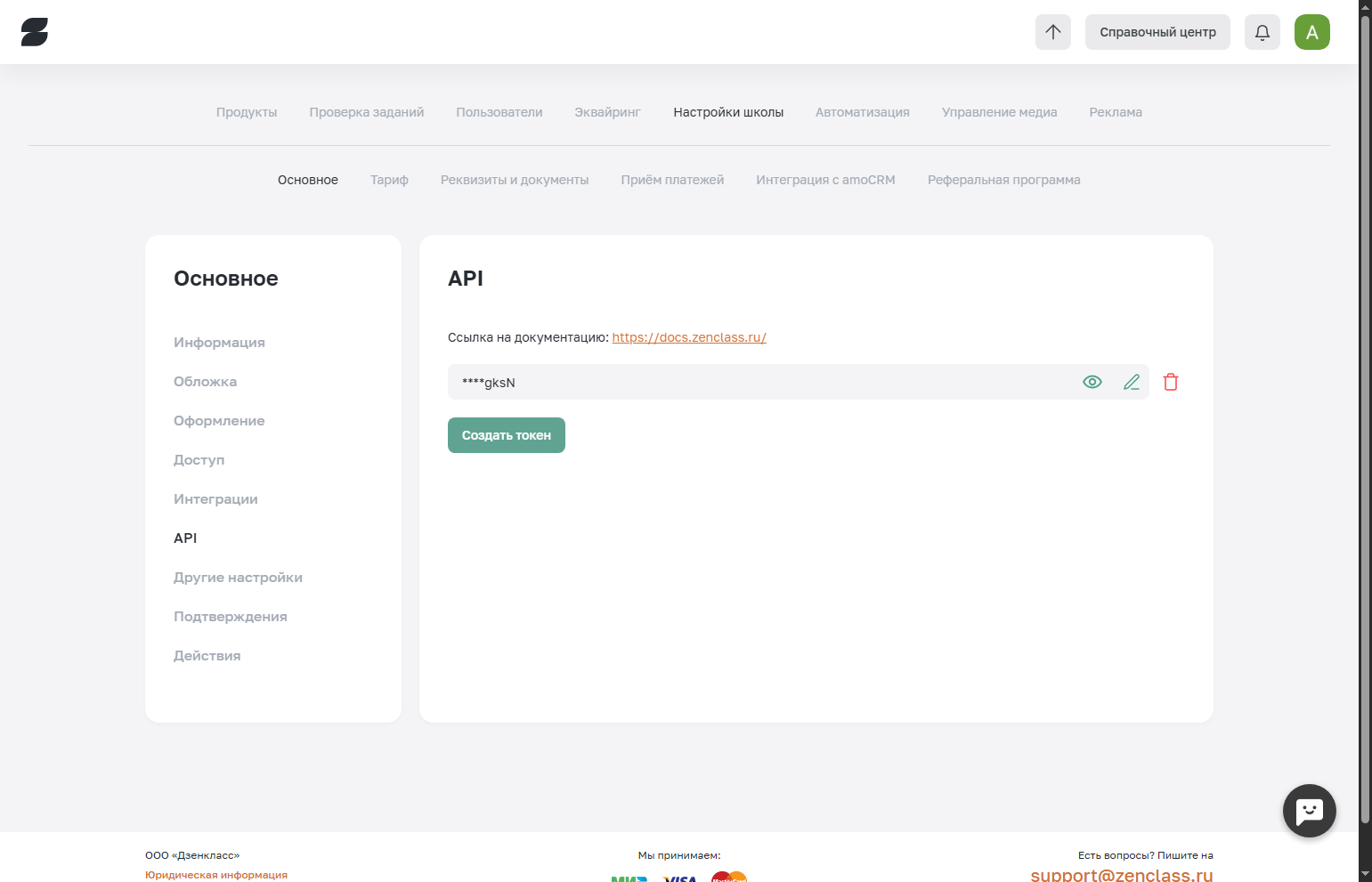
Task: Open the Реклама tab
Action: (1116, 112)
